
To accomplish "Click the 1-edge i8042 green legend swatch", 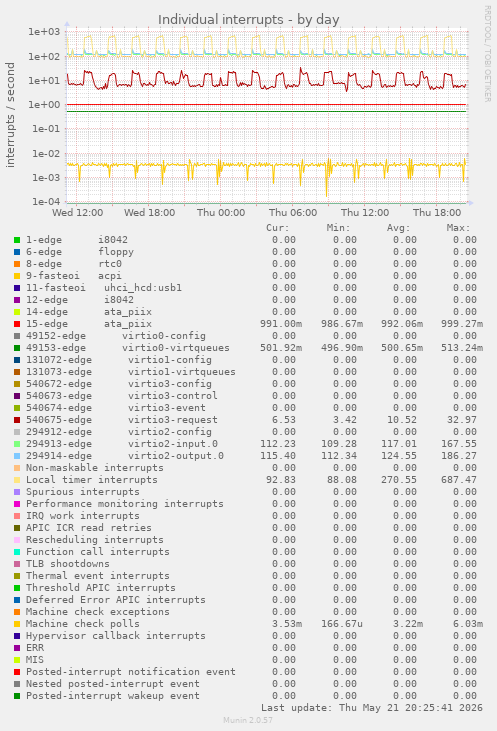I will point(17,240).
